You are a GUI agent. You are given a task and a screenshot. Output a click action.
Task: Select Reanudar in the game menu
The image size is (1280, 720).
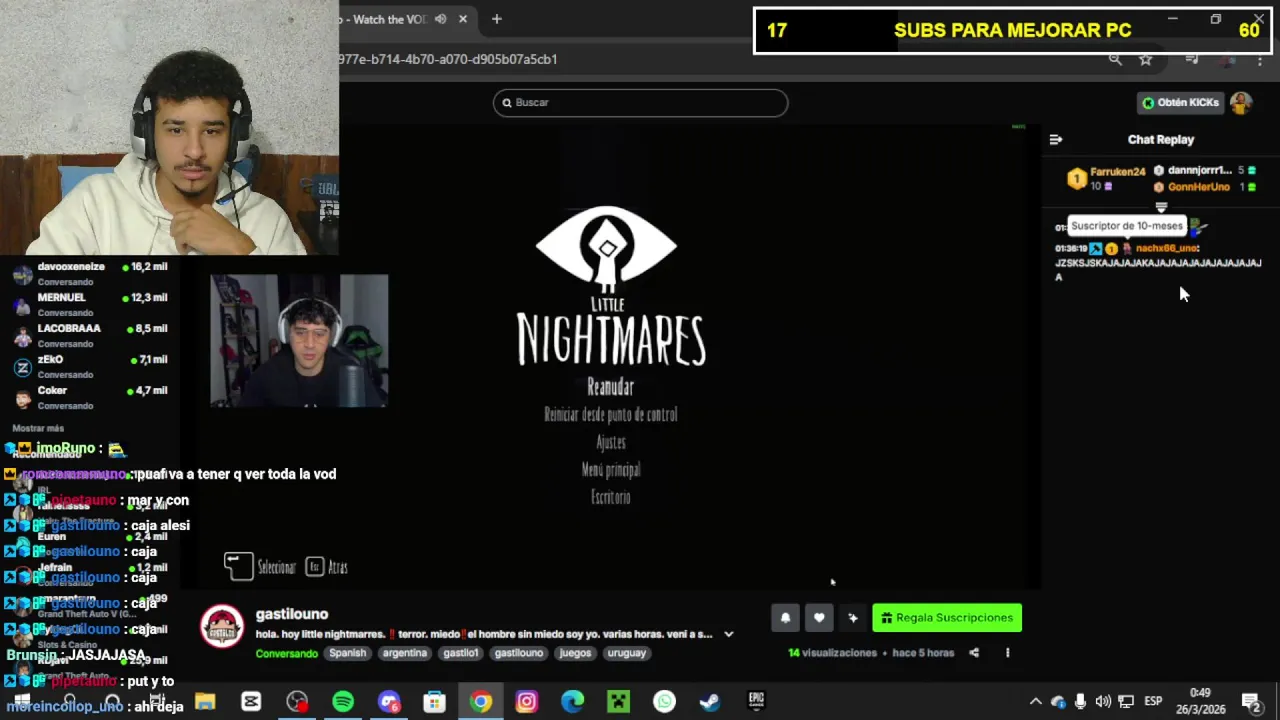[x=610, y=387]
